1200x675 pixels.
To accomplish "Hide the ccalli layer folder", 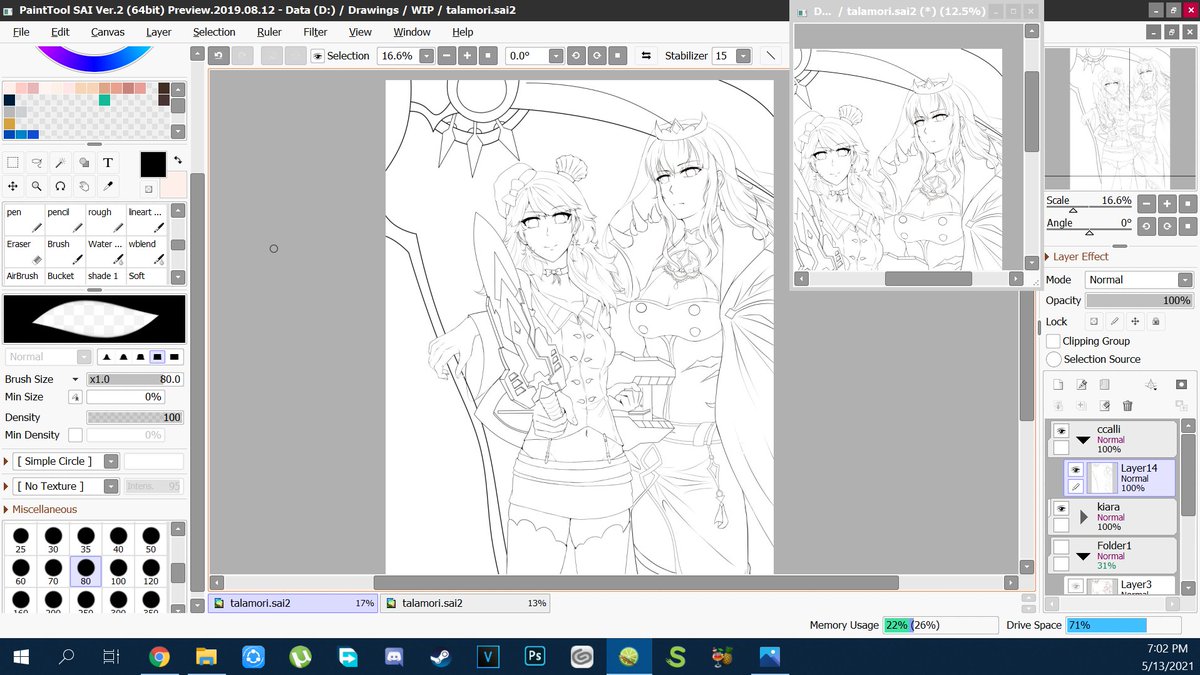I will click(1061, 431).
